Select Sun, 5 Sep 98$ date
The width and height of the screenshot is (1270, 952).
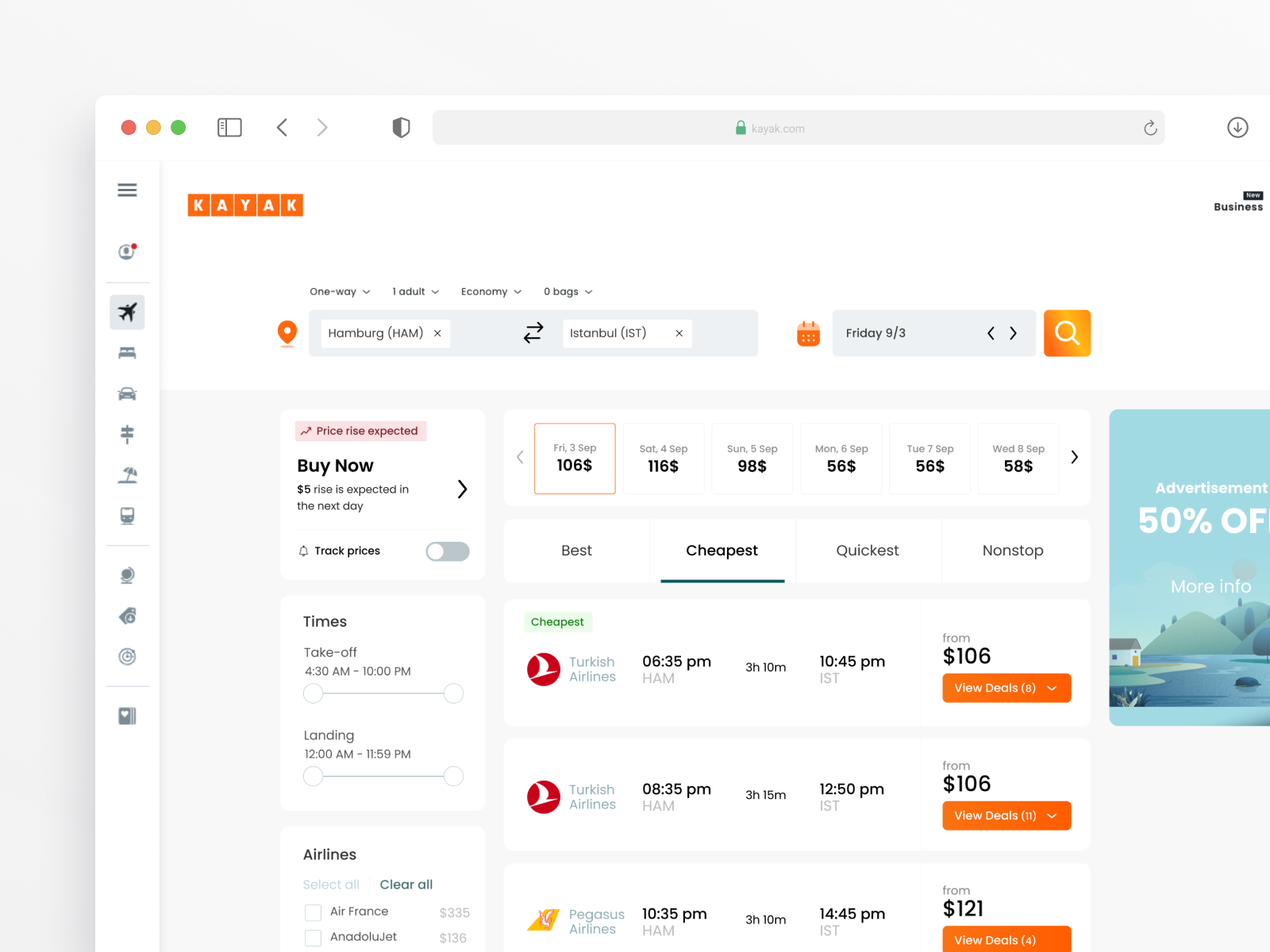(752, 459)
